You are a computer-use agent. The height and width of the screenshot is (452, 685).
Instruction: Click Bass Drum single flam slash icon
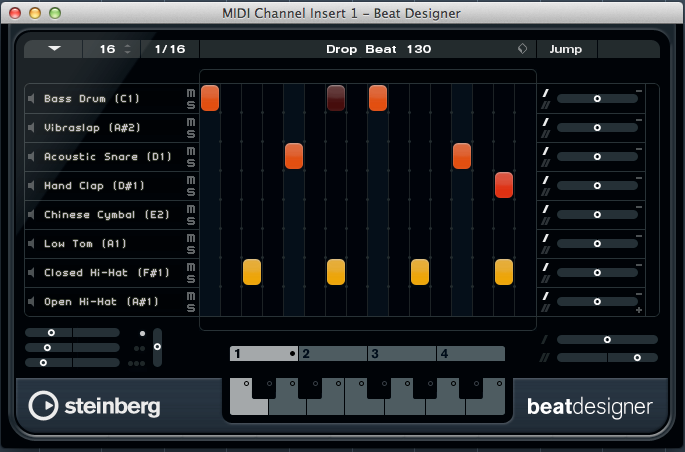pyautogui.click(x=546, y=93)
